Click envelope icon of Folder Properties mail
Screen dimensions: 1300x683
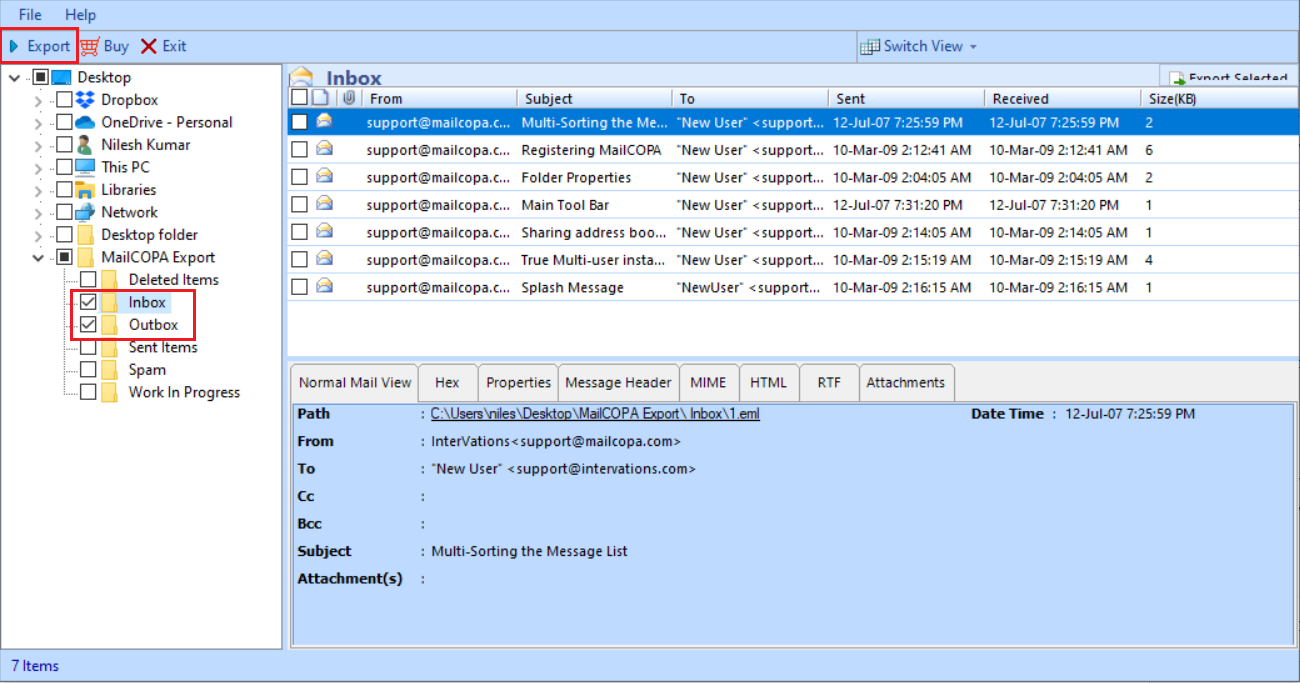tap(324, 176)
